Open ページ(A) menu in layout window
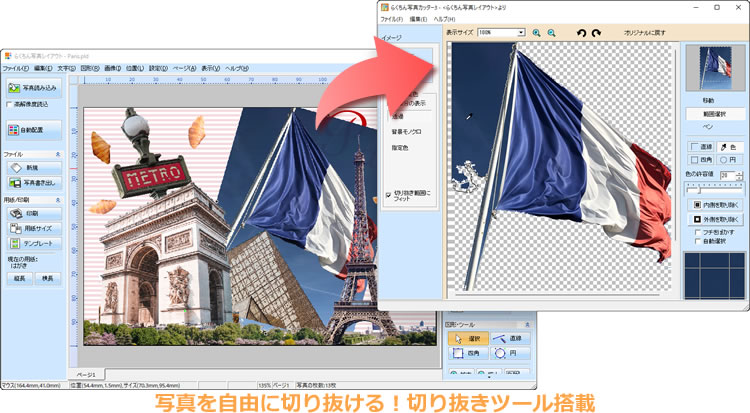This screenshot has width=750, height=413. coord(184,68)
